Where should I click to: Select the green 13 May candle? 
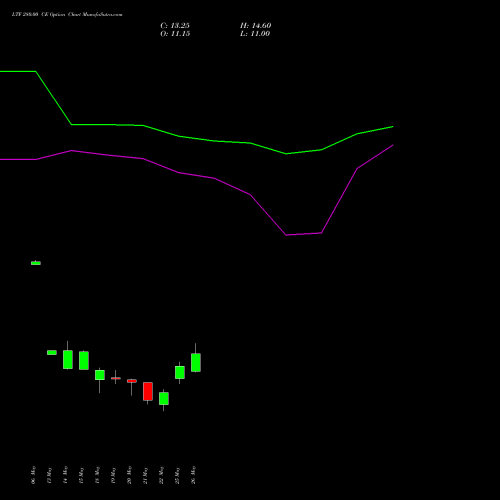click(52, 352)
